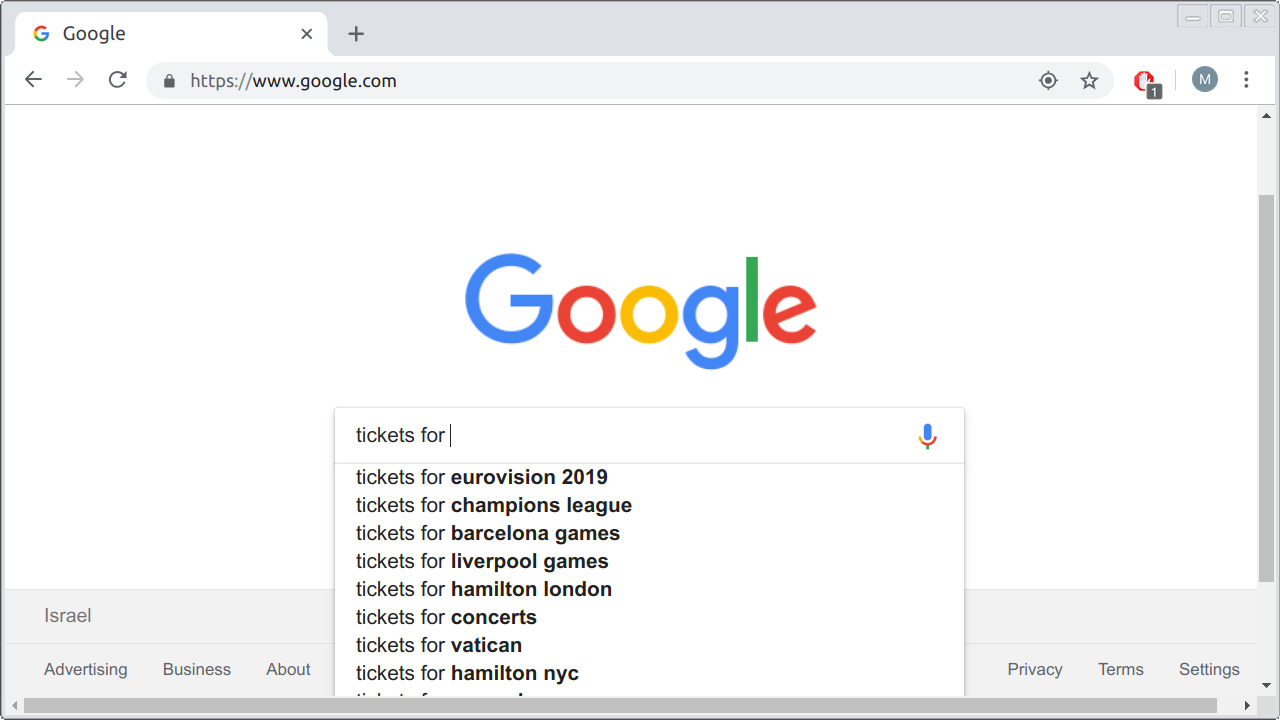The width and height of the screenshot is (1280, 720).
Task: Click the About link in the footer
Action: point(288,669)
